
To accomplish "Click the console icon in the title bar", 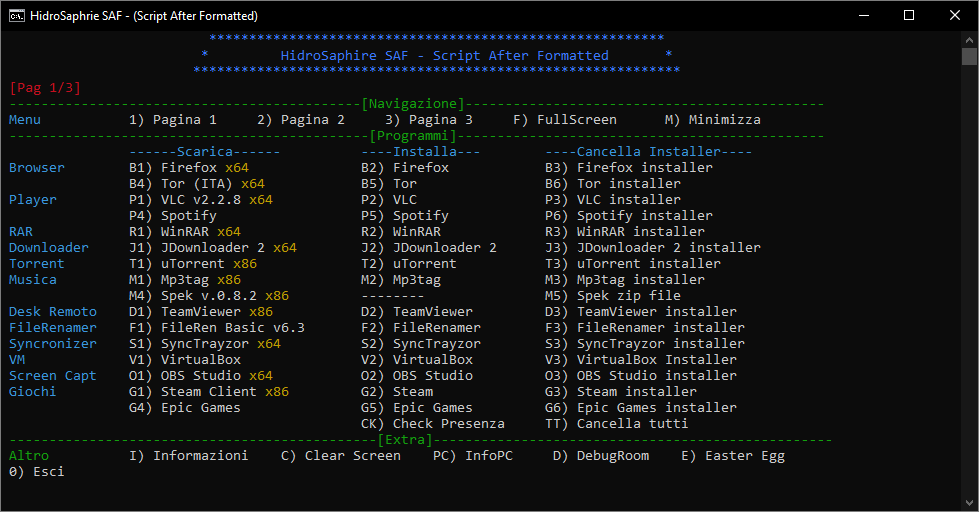I will click(17, 16).
